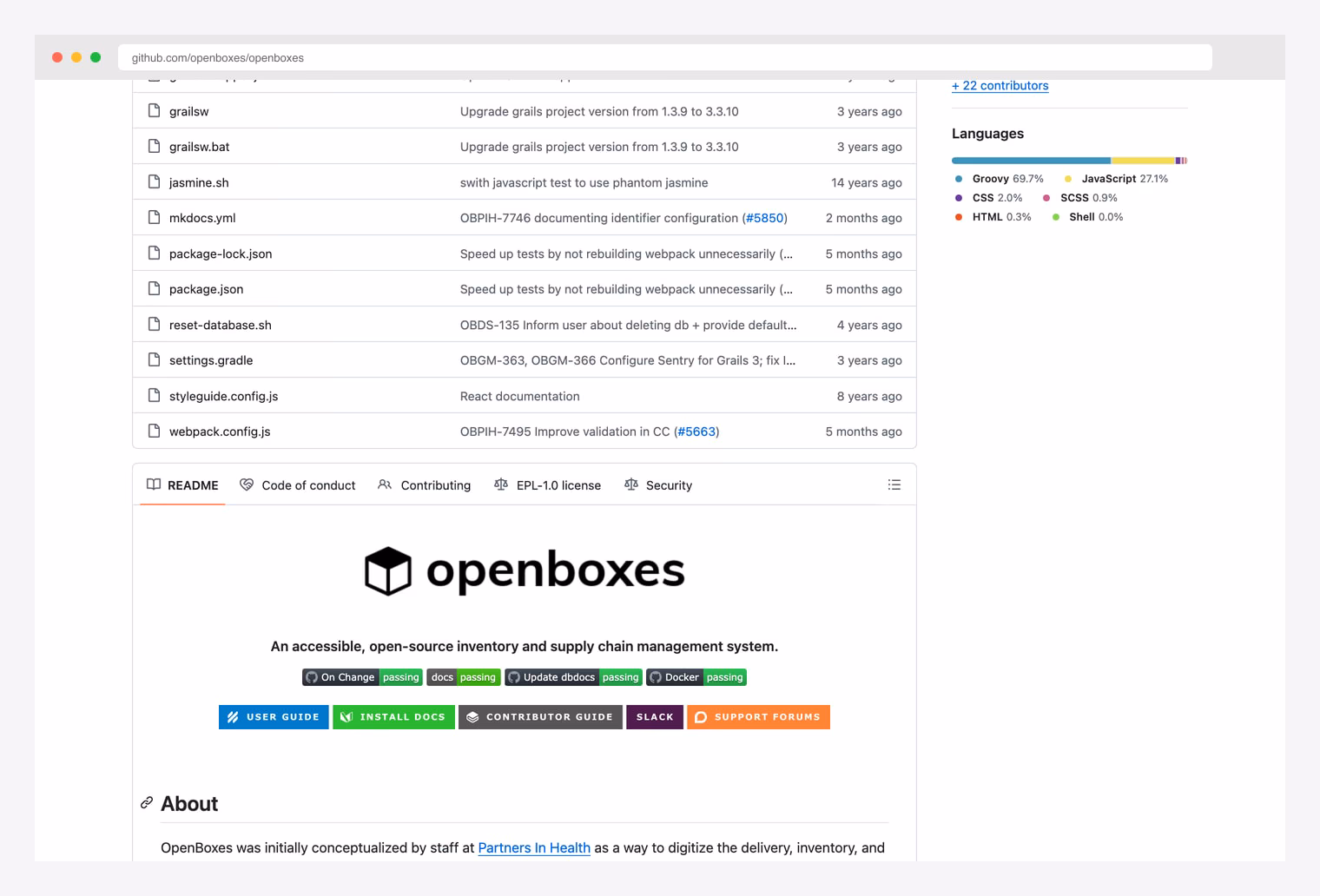Open commit 'OBDS-135 Inform user about deleting db'

click(628, 325)
